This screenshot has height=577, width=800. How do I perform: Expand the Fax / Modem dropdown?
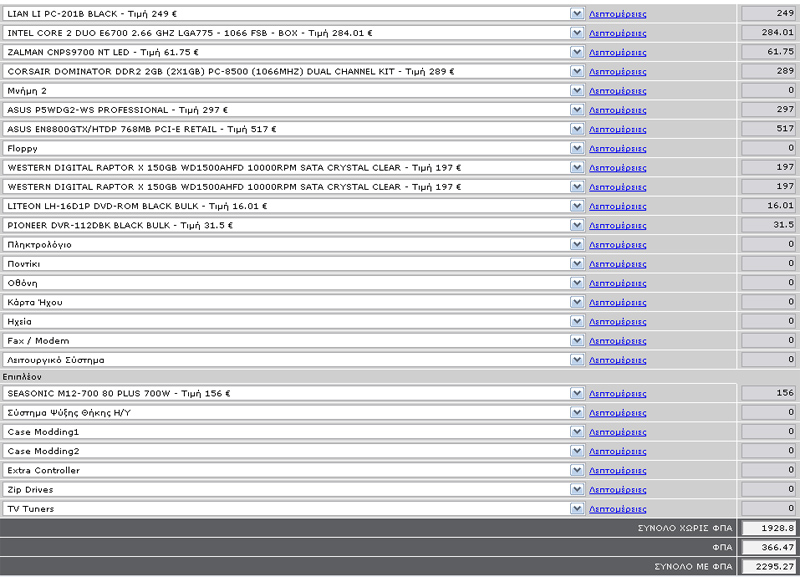coord(577,340)
